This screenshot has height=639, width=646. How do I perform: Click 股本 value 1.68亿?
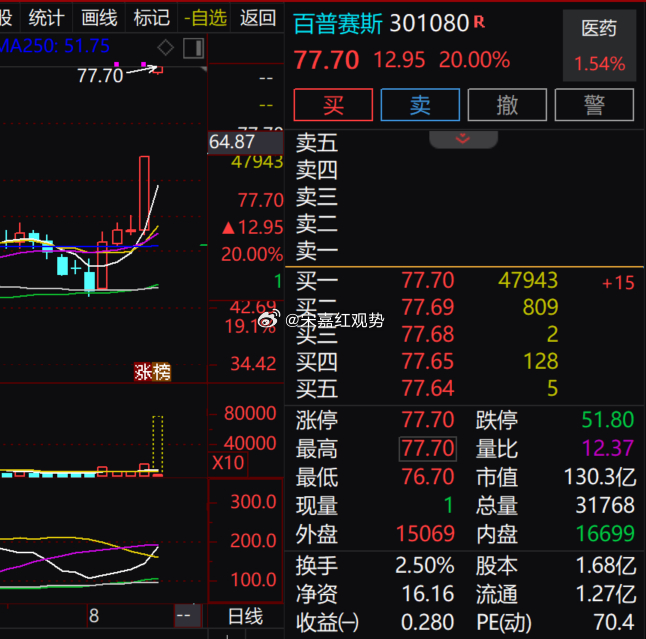(605, 566)
